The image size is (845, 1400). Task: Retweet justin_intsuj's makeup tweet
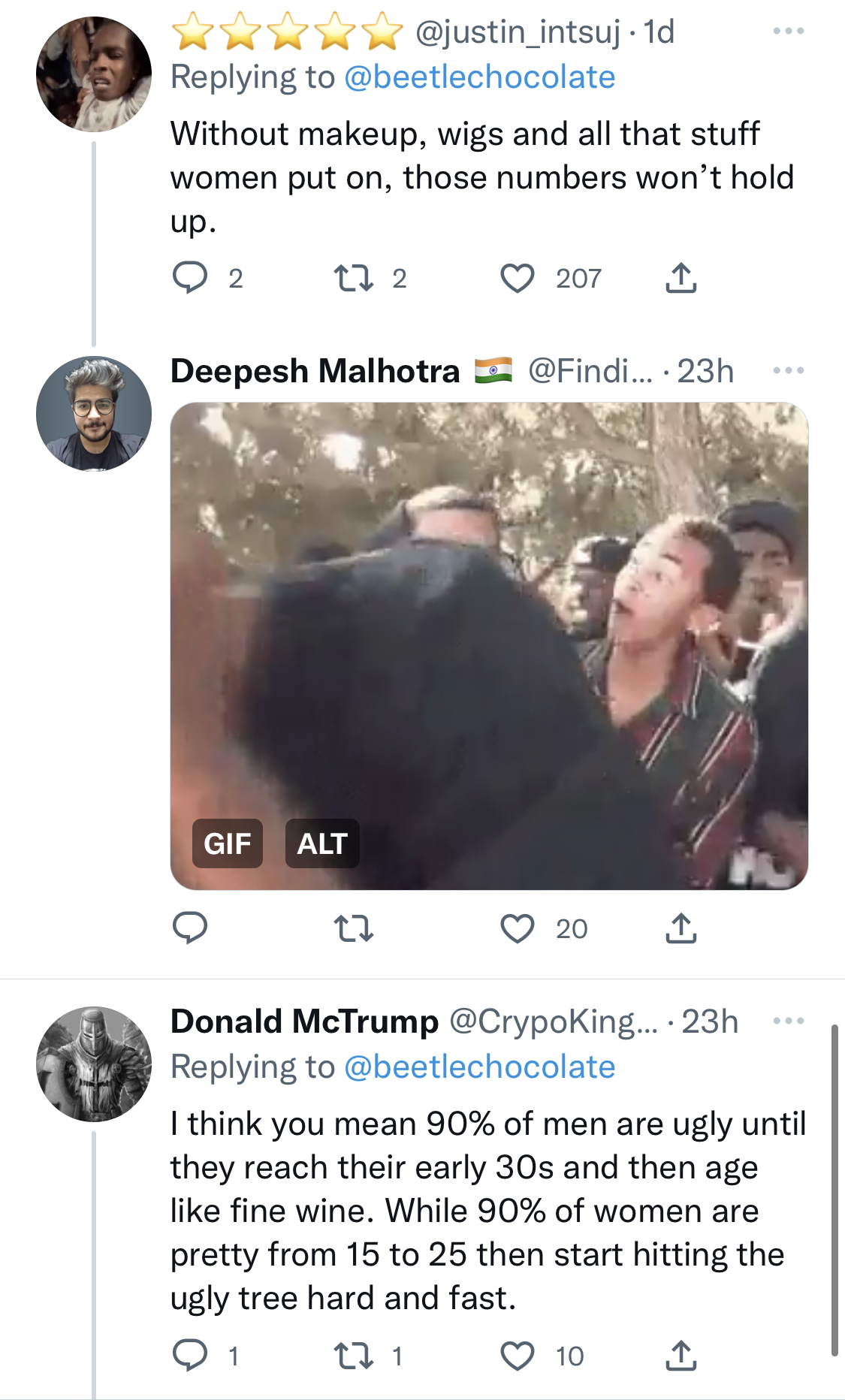pos(353,278)
